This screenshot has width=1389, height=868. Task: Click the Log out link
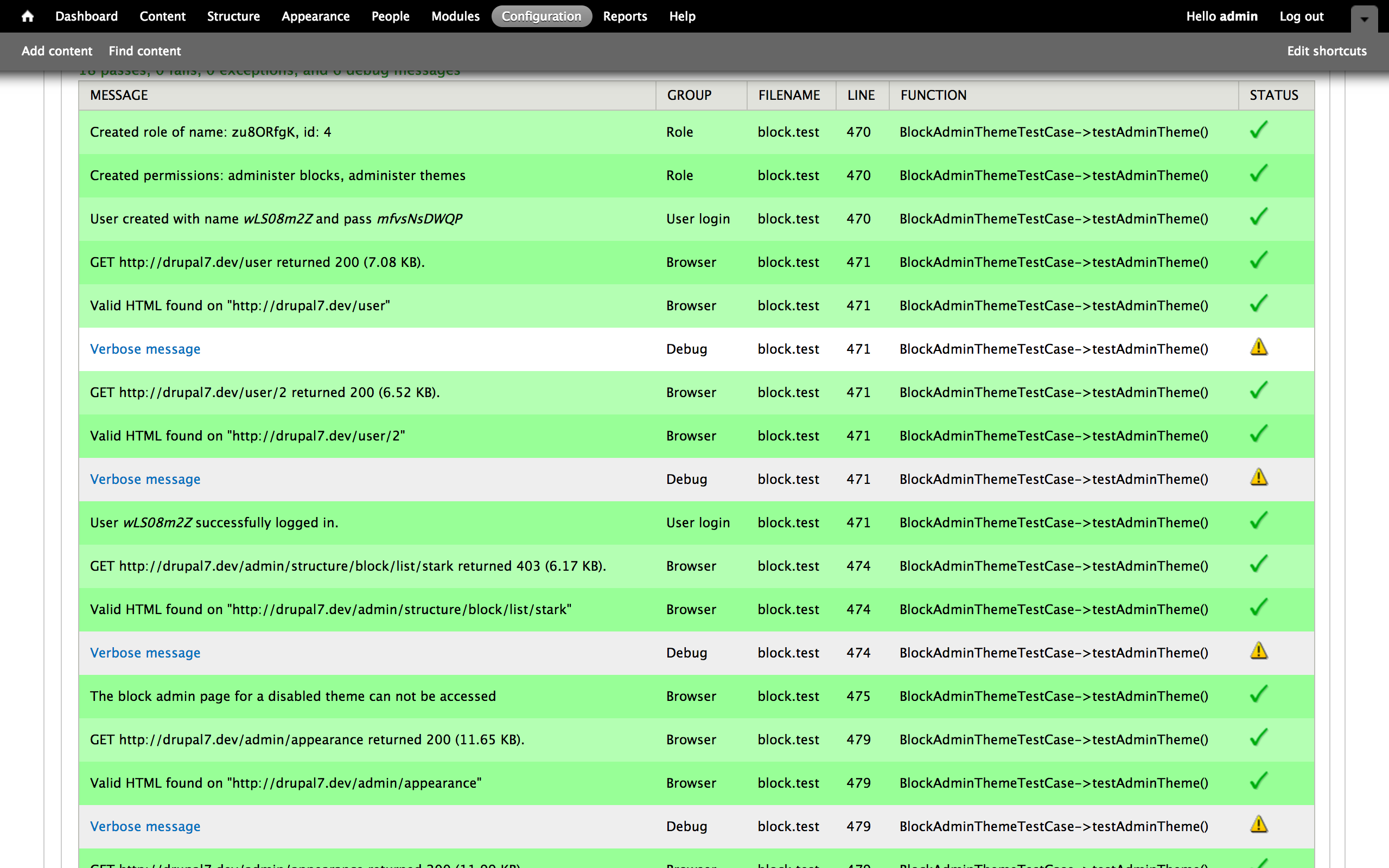click(x=1301, y=16)
